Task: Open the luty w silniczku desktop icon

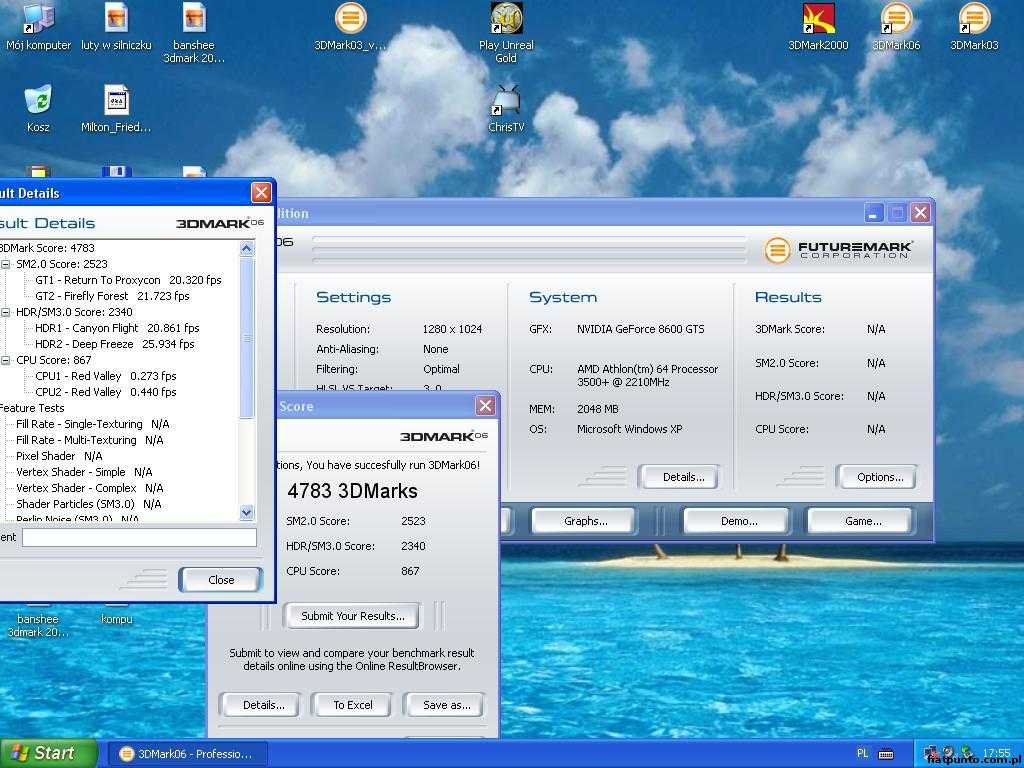Action: click(116, 27)
